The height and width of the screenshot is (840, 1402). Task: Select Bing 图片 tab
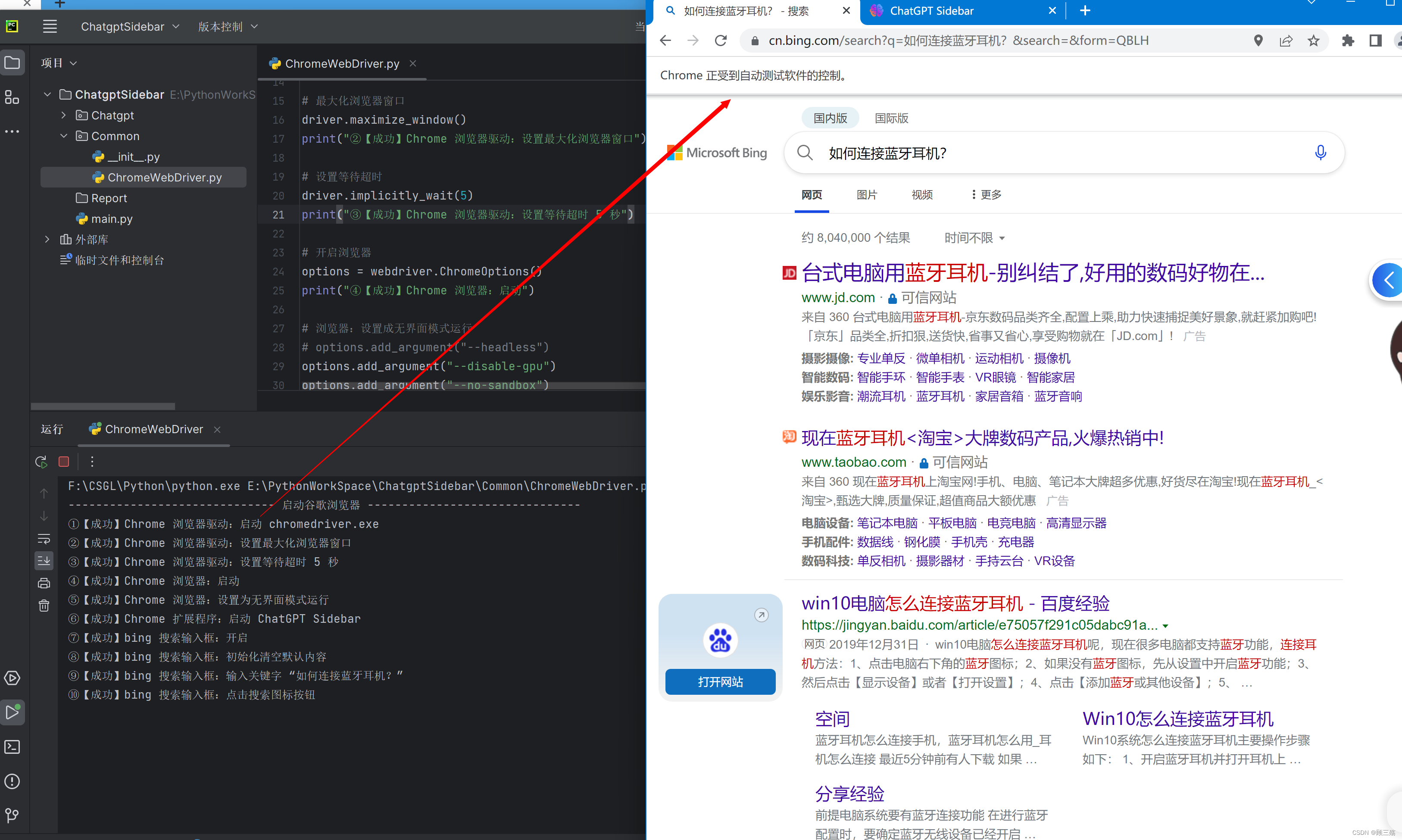(867, 195)
